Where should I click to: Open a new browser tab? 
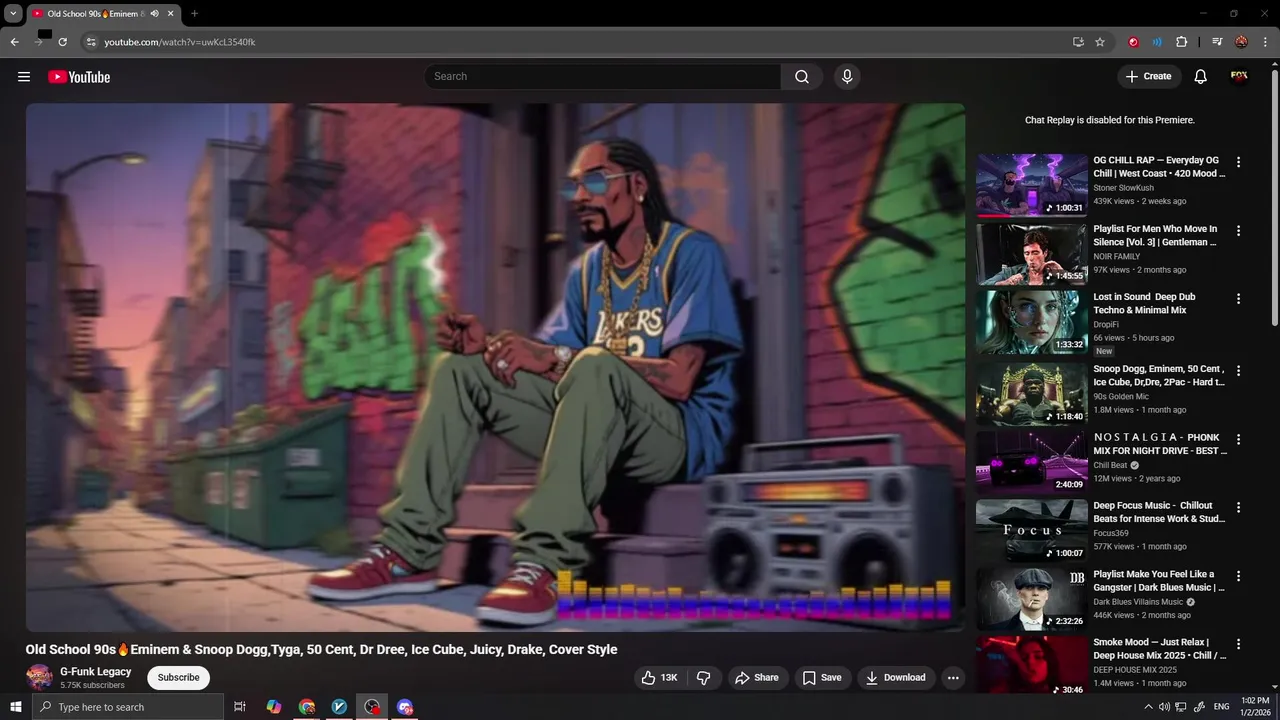click(x=194, y=14)
